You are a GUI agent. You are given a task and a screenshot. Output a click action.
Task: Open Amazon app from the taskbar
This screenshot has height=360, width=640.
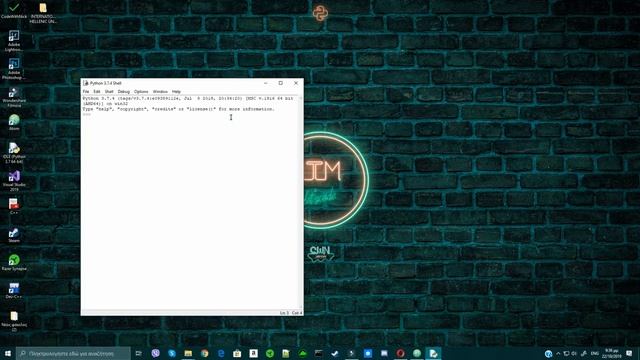tap(253, 353)
